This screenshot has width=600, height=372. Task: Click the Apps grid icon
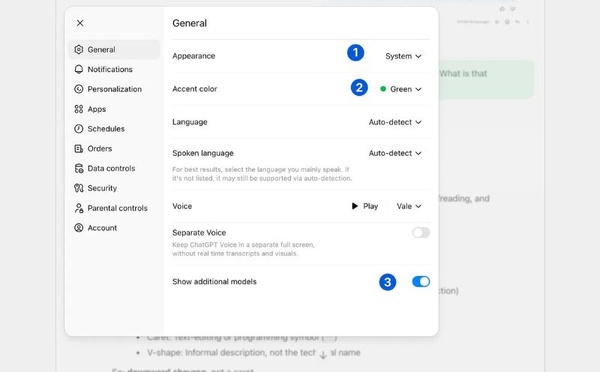pyautogui.click(x=79, y=109)
